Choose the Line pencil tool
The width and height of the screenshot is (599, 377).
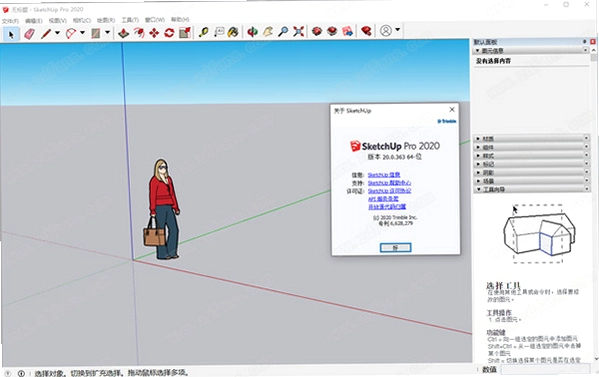[x=46, y=34]
